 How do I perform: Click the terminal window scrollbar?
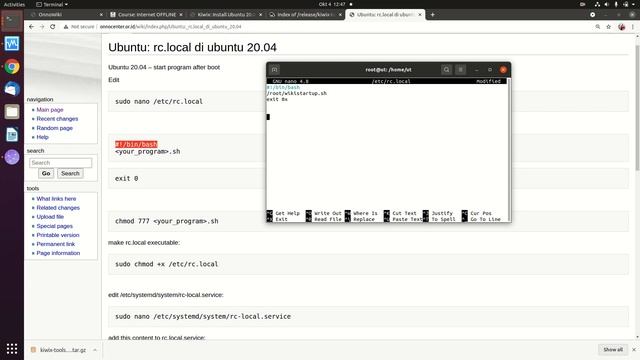pyautogui.click(x=509, y=149)
